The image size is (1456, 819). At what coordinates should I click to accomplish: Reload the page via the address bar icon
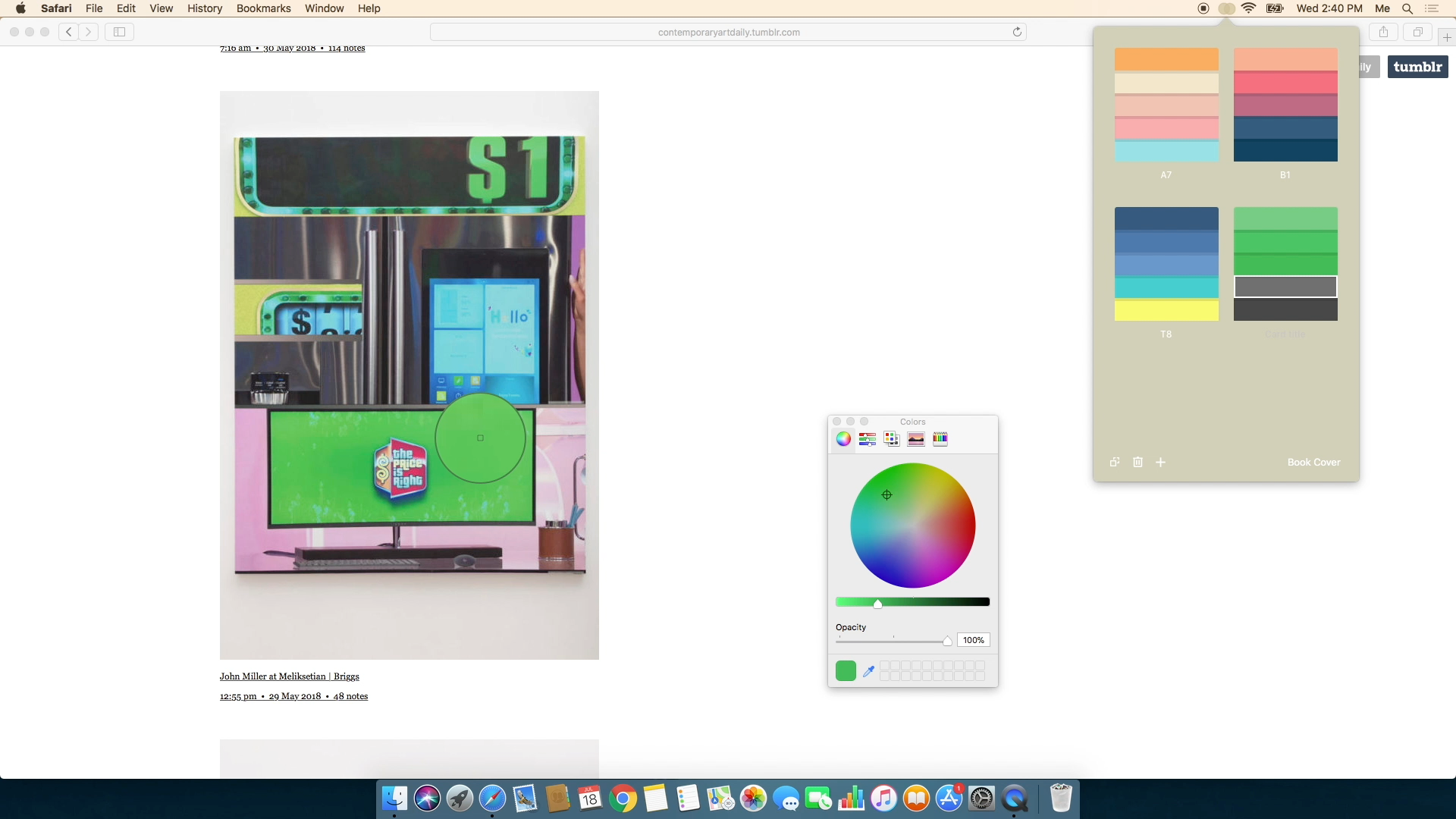pos(1015,32)
